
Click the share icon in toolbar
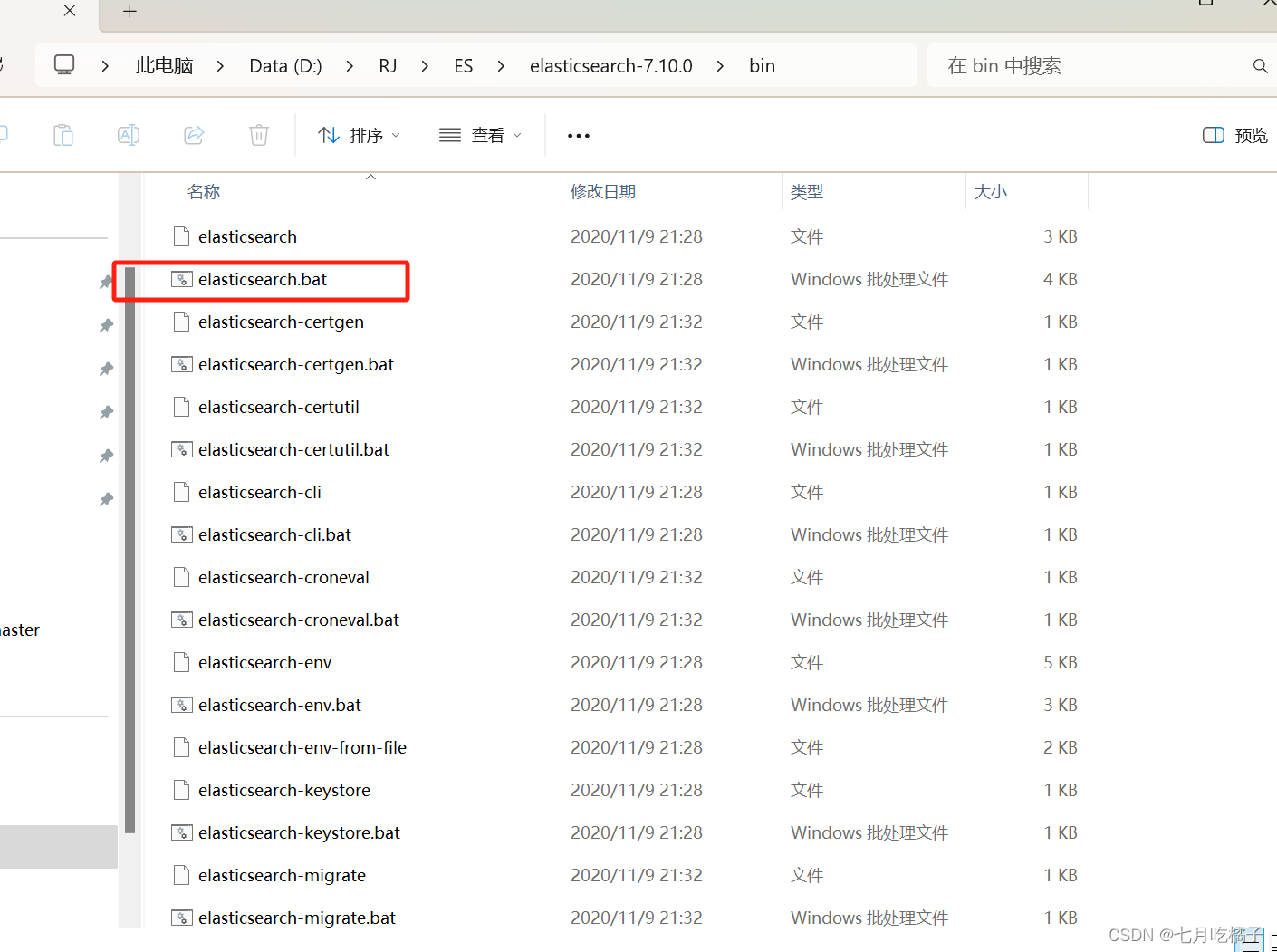[x=194, y=136]
